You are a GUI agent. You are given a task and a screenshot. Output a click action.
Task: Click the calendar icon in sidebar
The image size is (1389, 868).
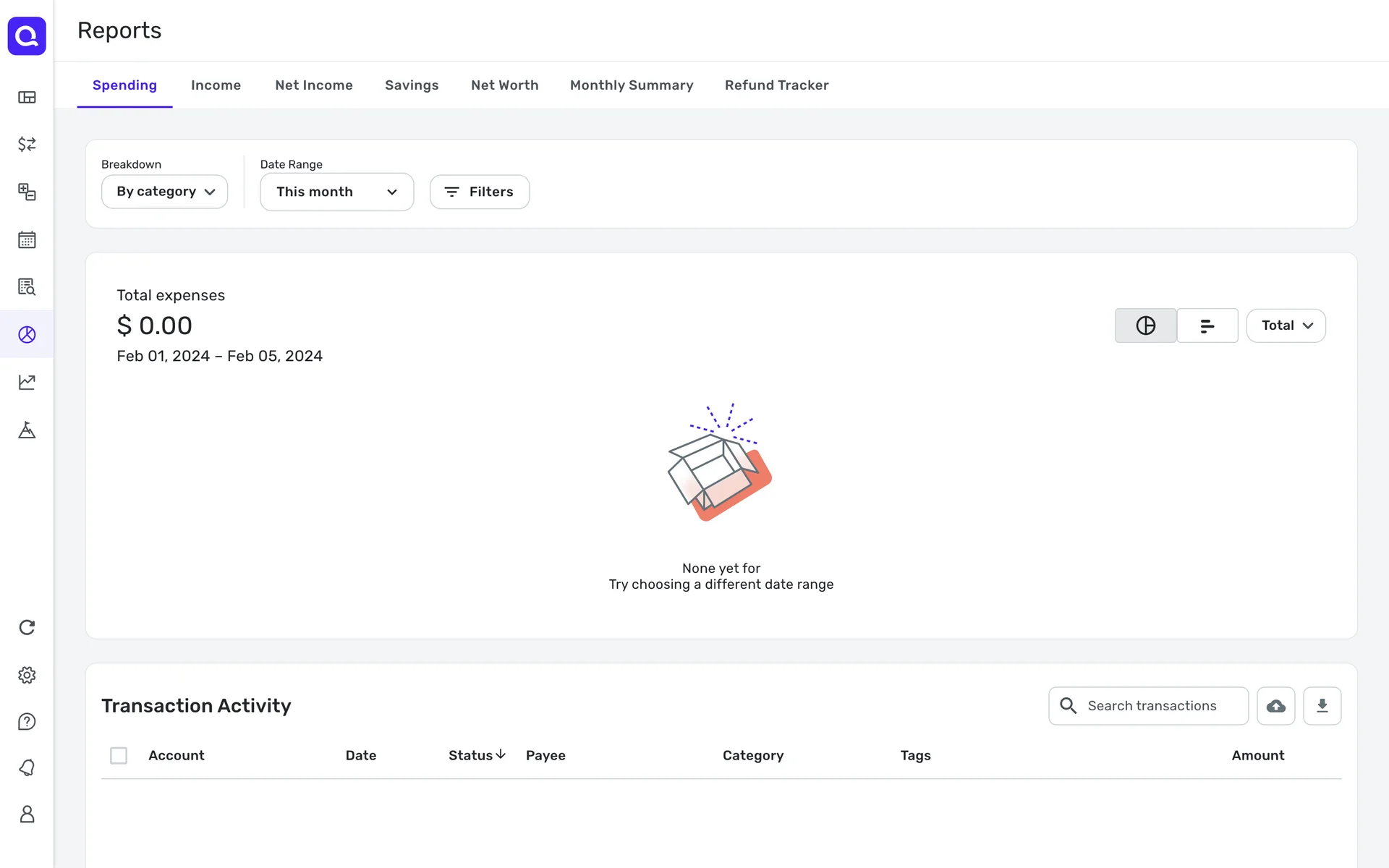click(x=27, y=239)
